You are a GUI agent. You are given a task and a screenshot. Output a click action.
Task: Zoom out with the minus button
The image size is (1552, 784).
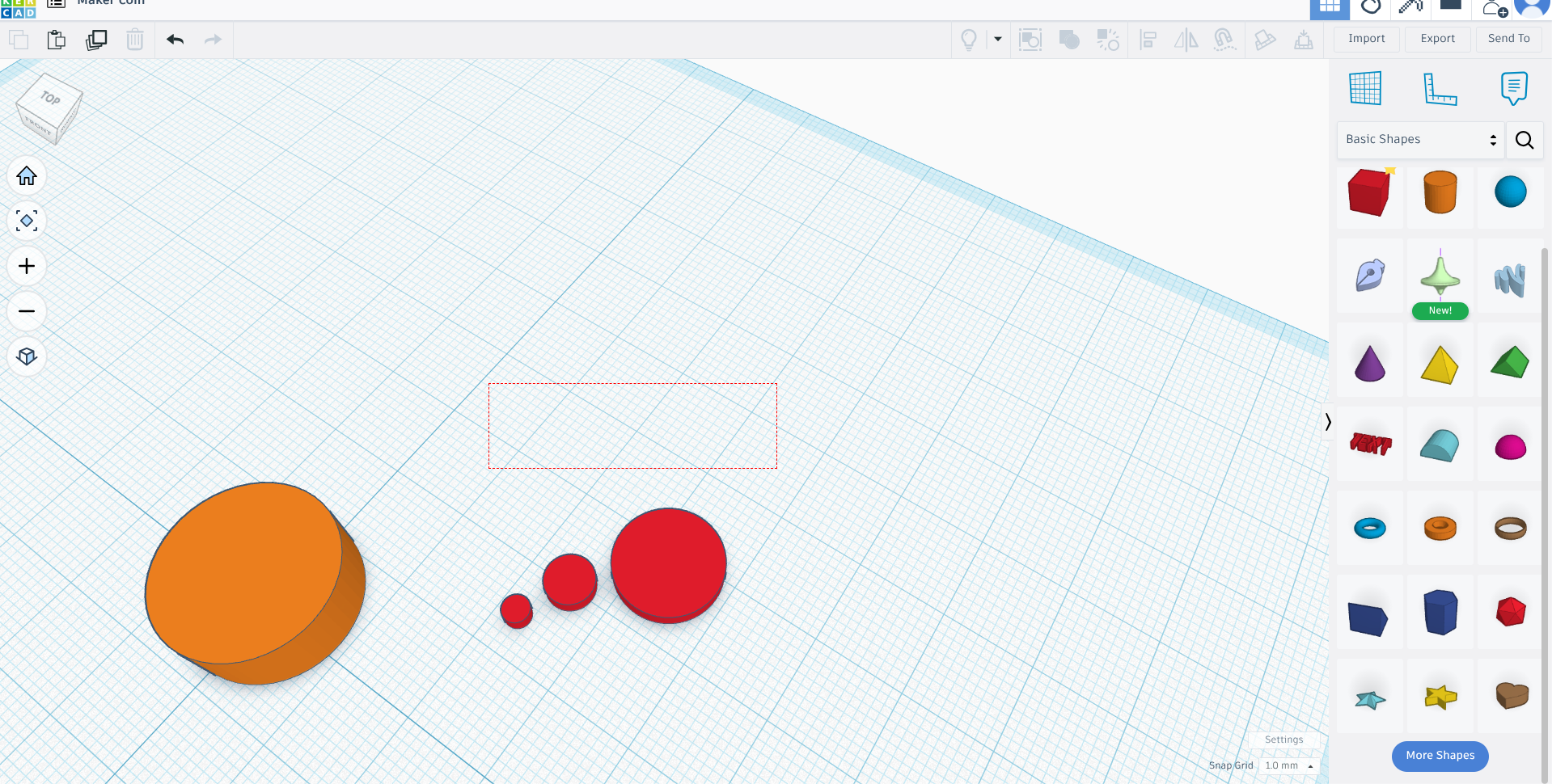(x=27, y=311)
